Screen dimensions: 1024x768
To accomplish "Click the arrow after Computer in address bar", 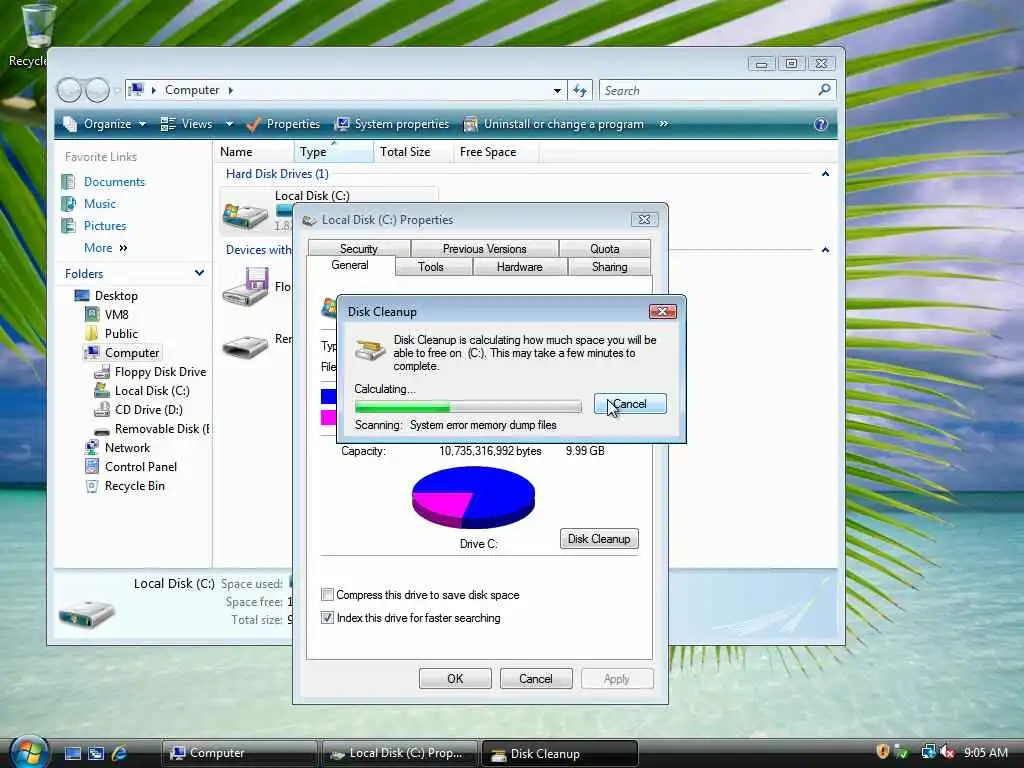I will tap(231, 90).
